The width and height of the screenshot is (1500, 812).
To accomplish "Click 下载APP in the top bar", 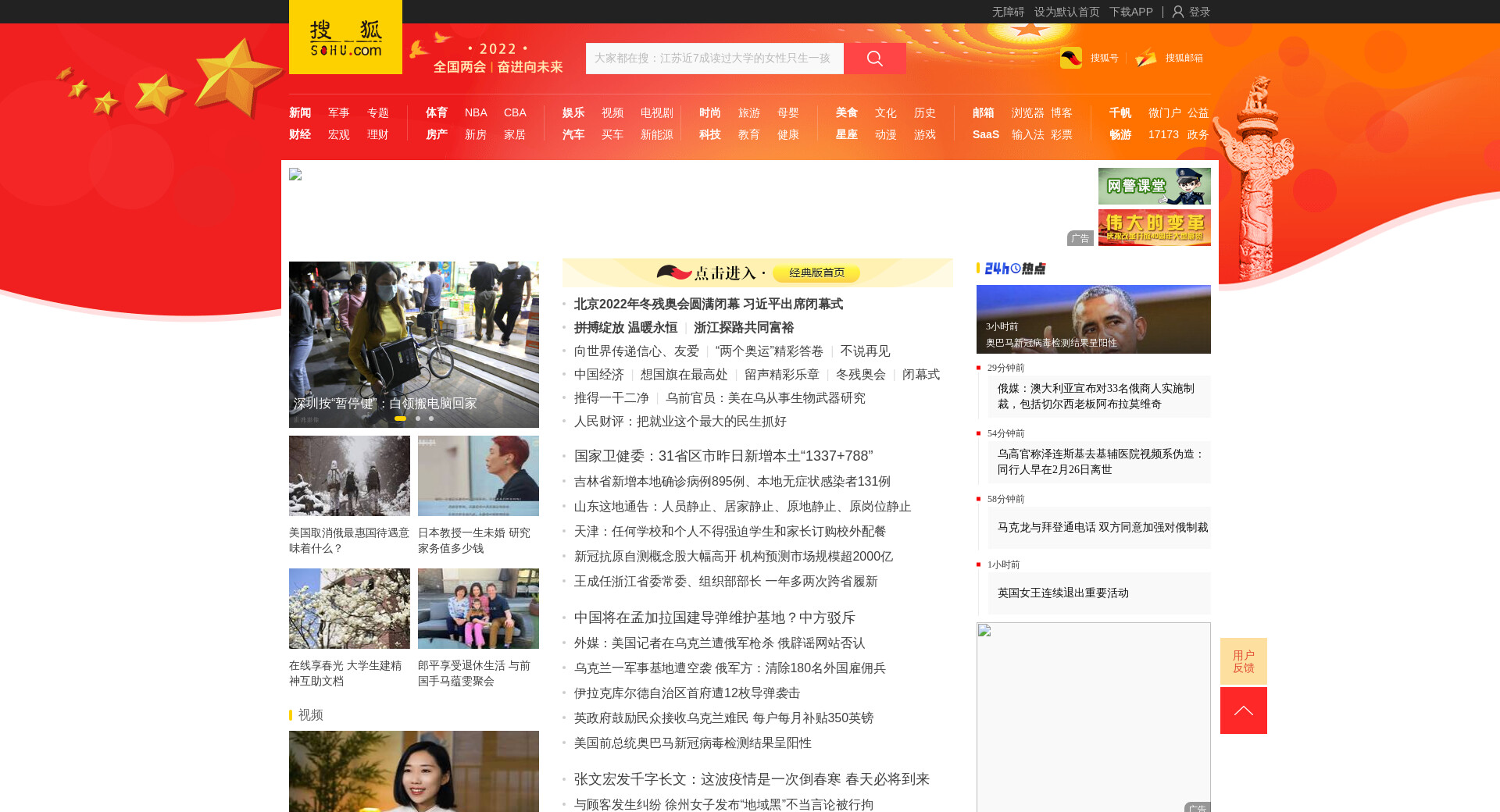I will 1130,12.
